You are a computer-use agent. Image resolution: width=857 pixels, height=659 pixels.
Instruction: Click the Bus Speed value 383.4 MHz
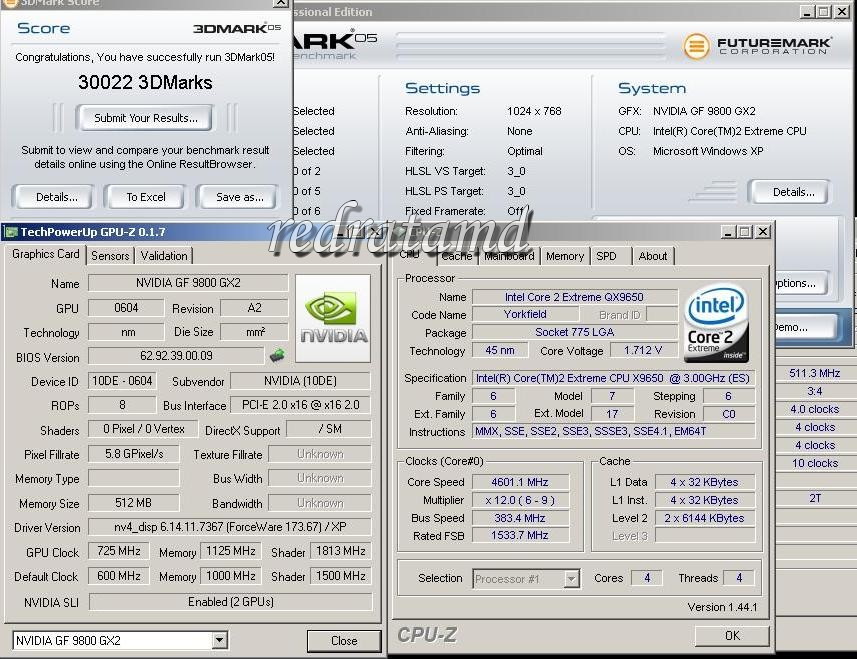[x=519, y=518]
